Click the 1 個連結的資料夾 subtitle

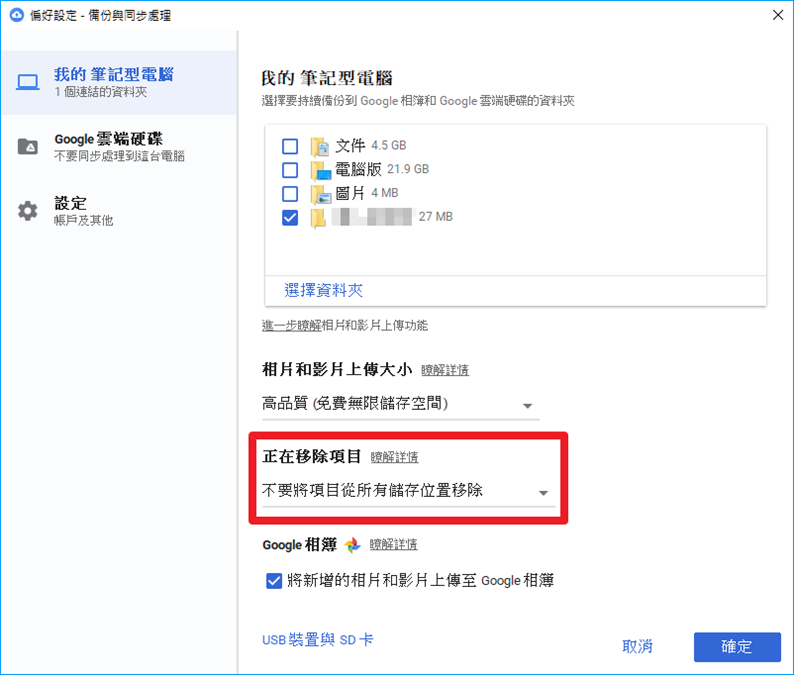click(x=101, y=92)
